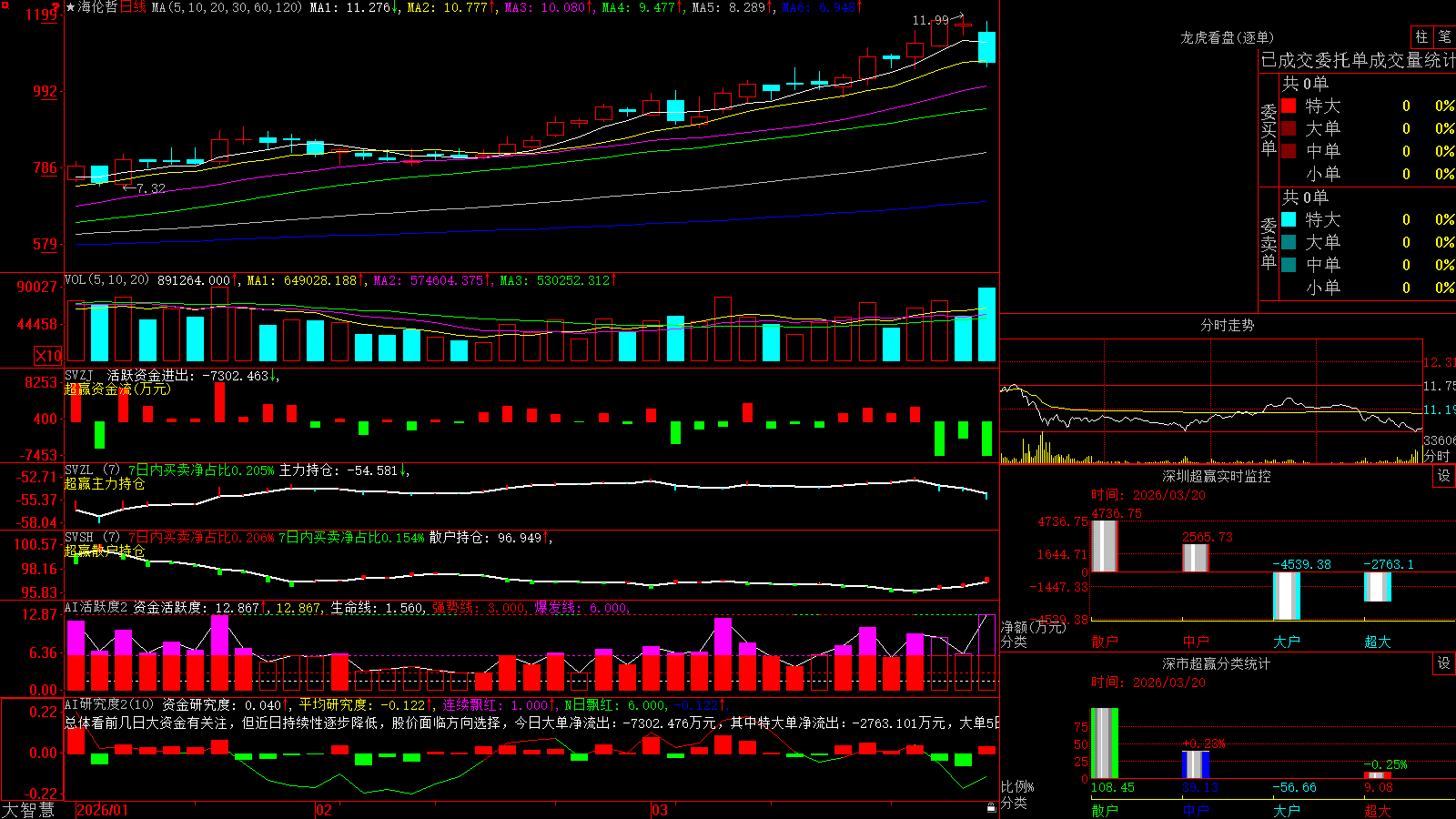Click the 4736.75 散户 bar in real-time monitor
This screenshot has height=819, width=1456.
click(x=1104, y=546)
